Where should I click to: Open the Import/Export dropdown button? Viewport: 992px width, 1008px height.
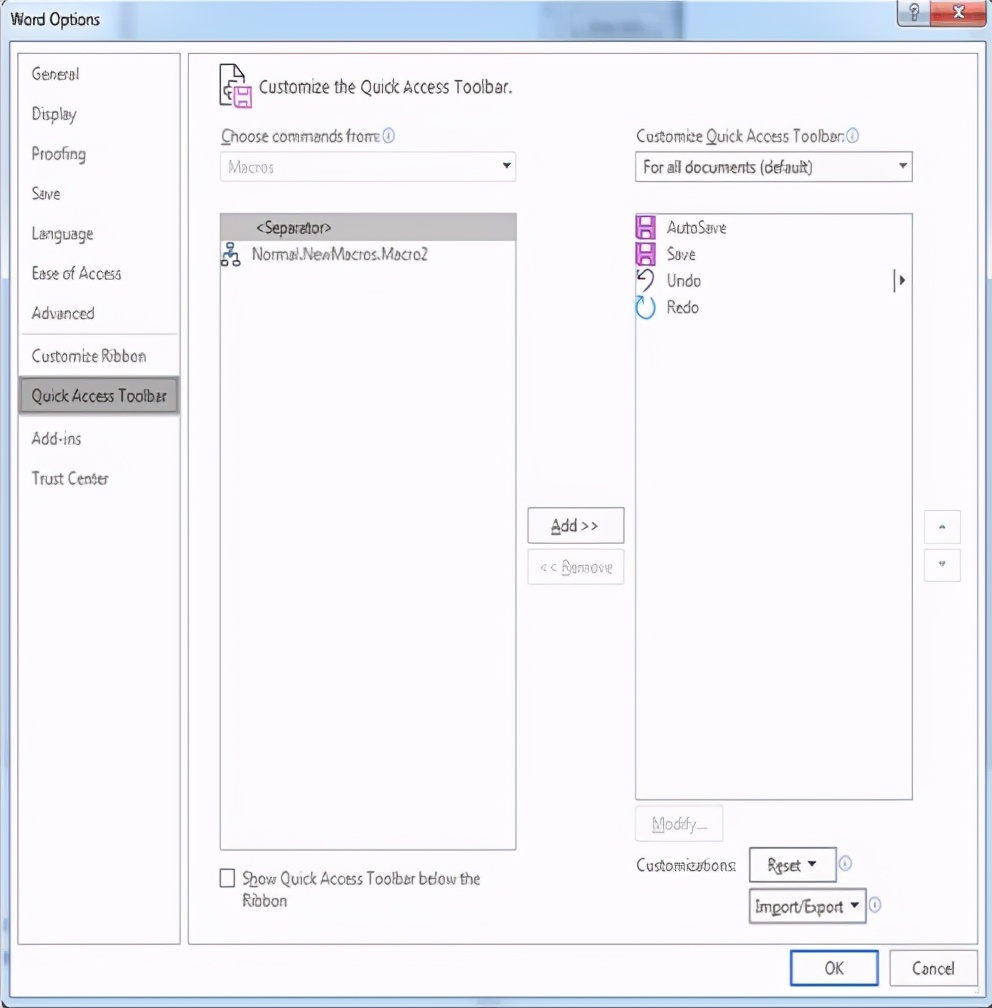pyautogui.click(x=807, y=906)
